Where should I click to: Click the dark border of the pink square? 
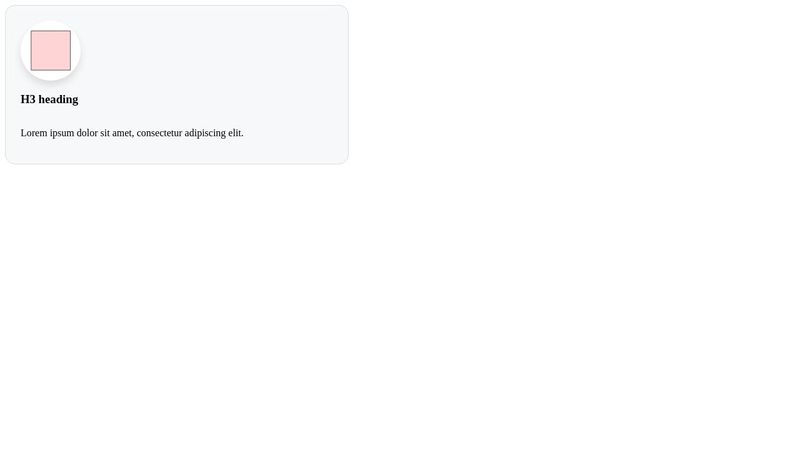31,51
